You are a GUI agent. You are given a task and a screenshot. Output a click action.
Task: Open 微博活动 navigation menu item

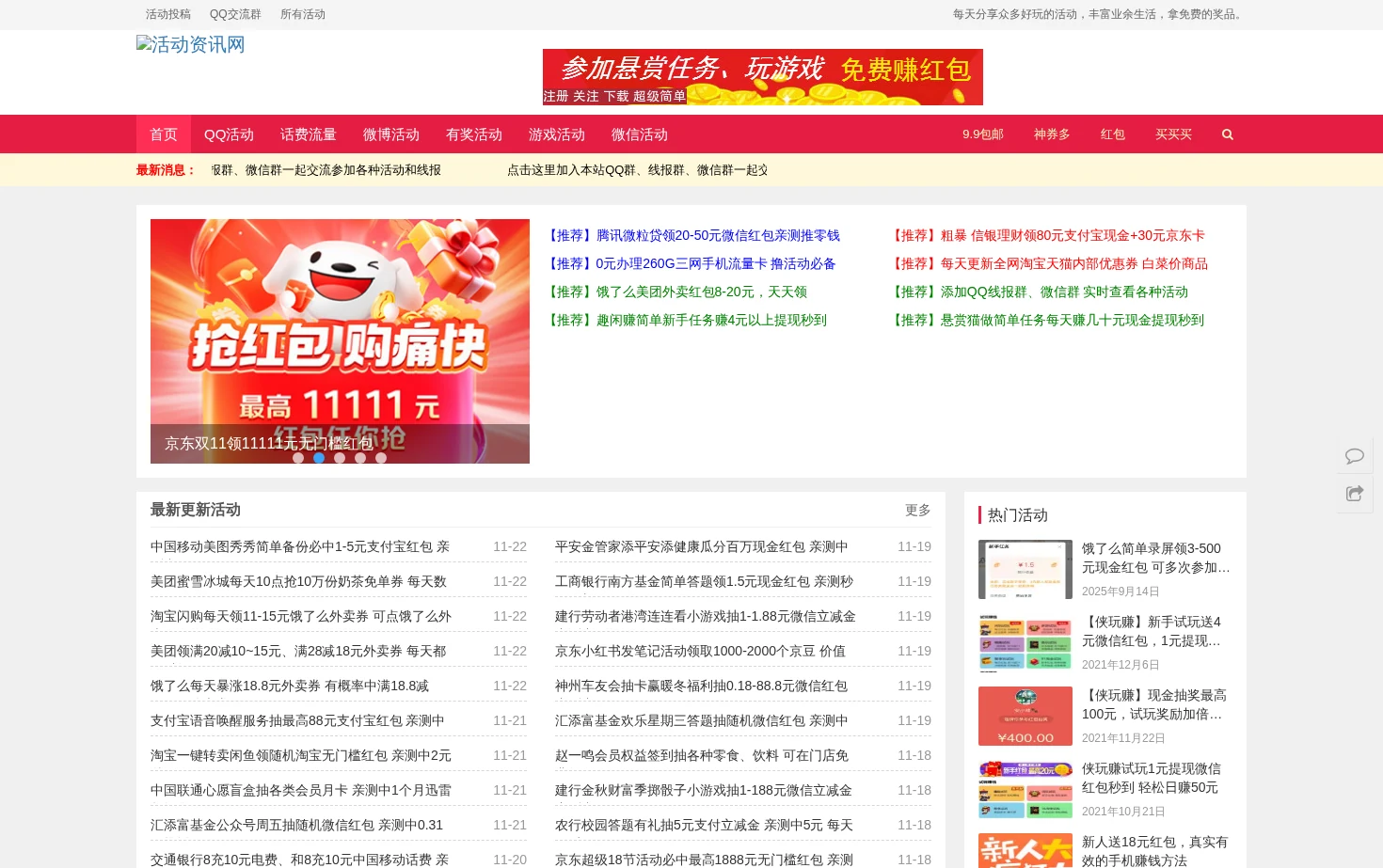coord(391,134)
